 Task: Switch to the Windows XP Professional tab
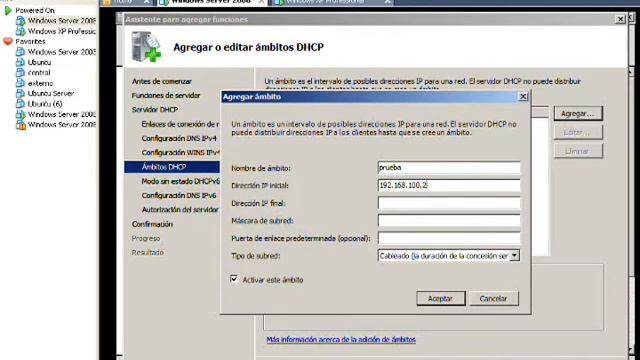pyautogui.click(x=333, y=2)
